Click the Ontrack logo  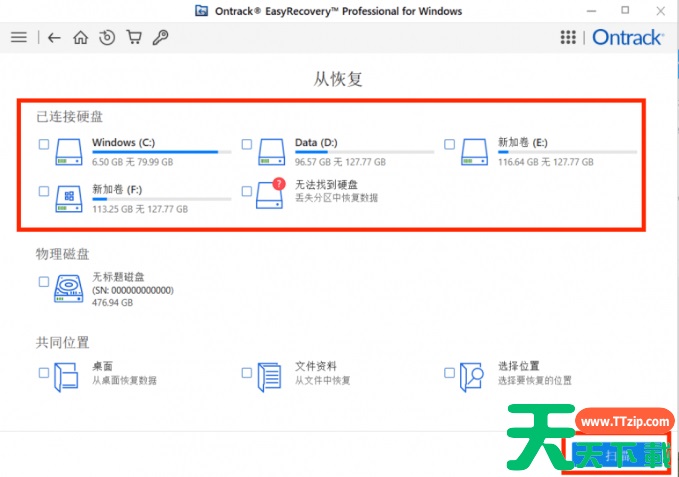[627, 38]
